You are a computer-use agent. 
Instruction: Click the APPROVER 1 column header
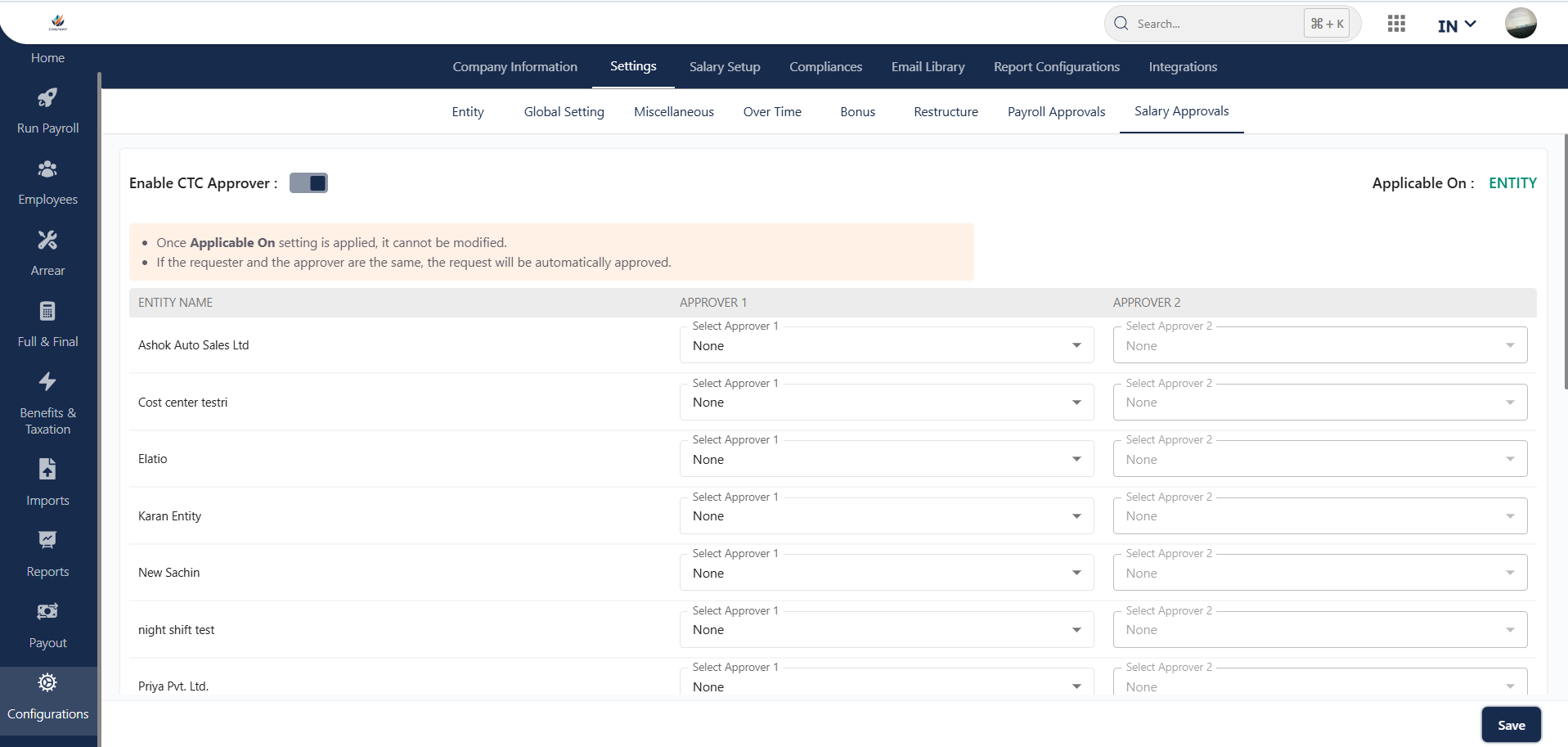(713, 303)
